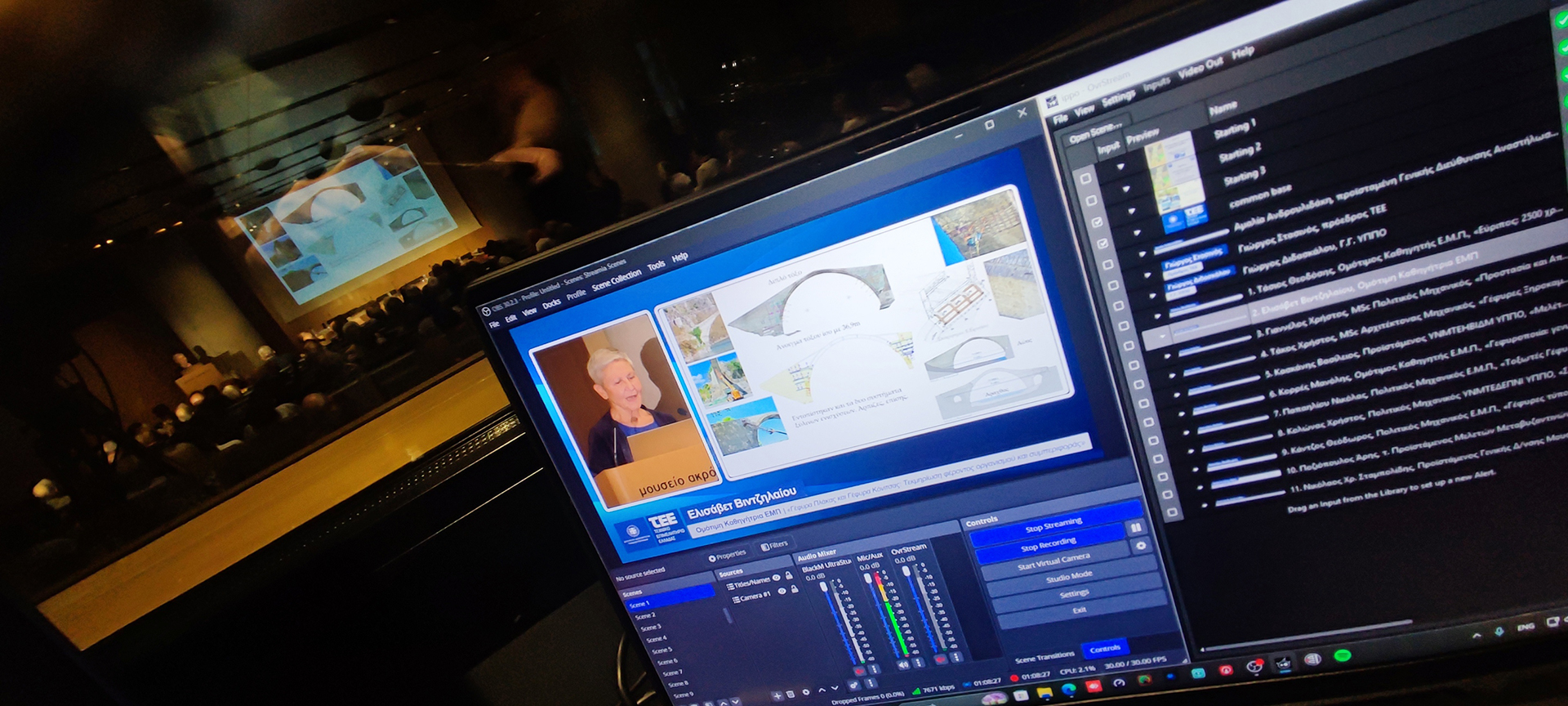This screenshot has width=1568, height=706.
Task: Open OvrStream channel options dots
Action: 955,656
